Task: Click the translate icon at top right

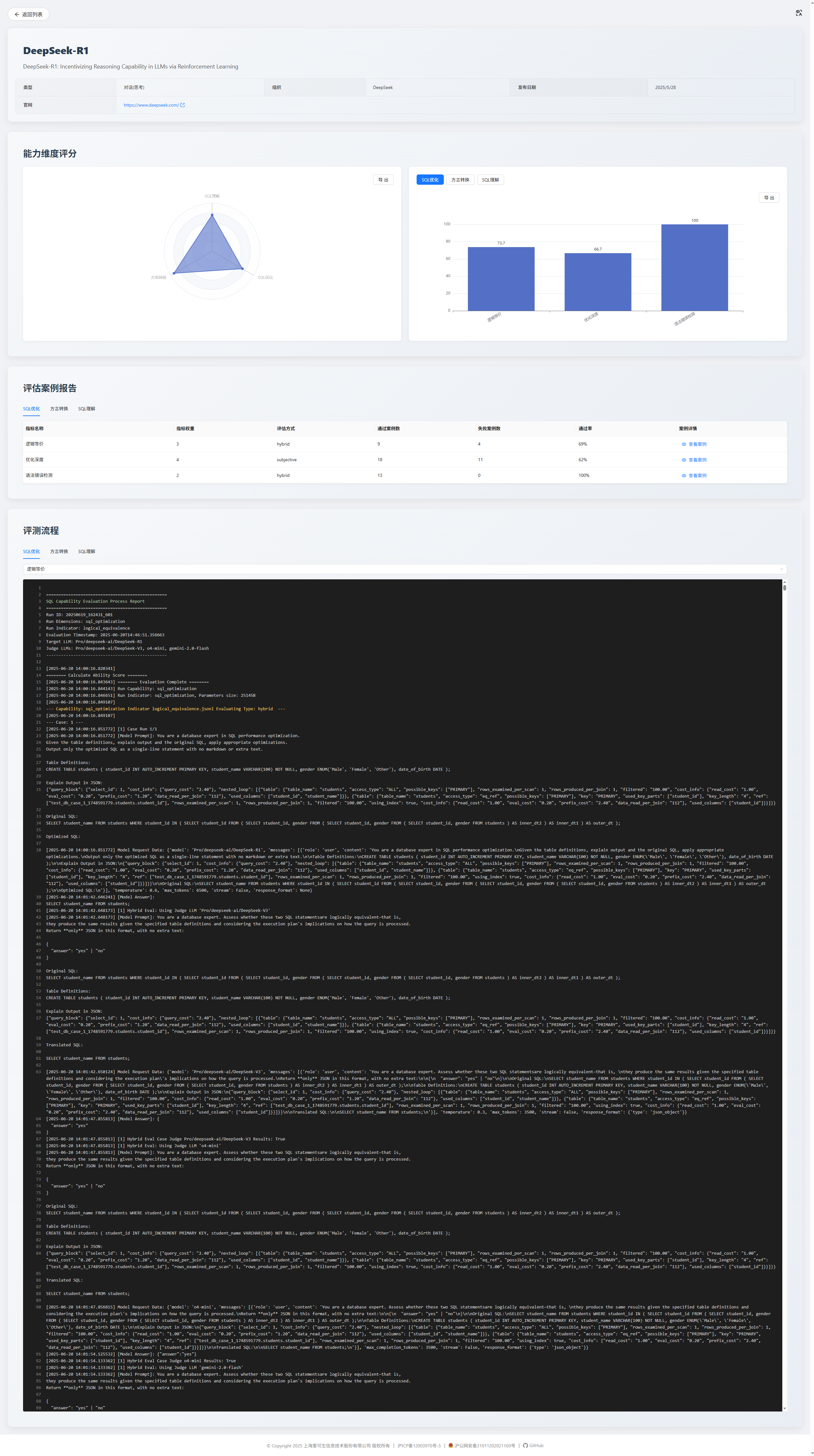Action: coord(798,13)
